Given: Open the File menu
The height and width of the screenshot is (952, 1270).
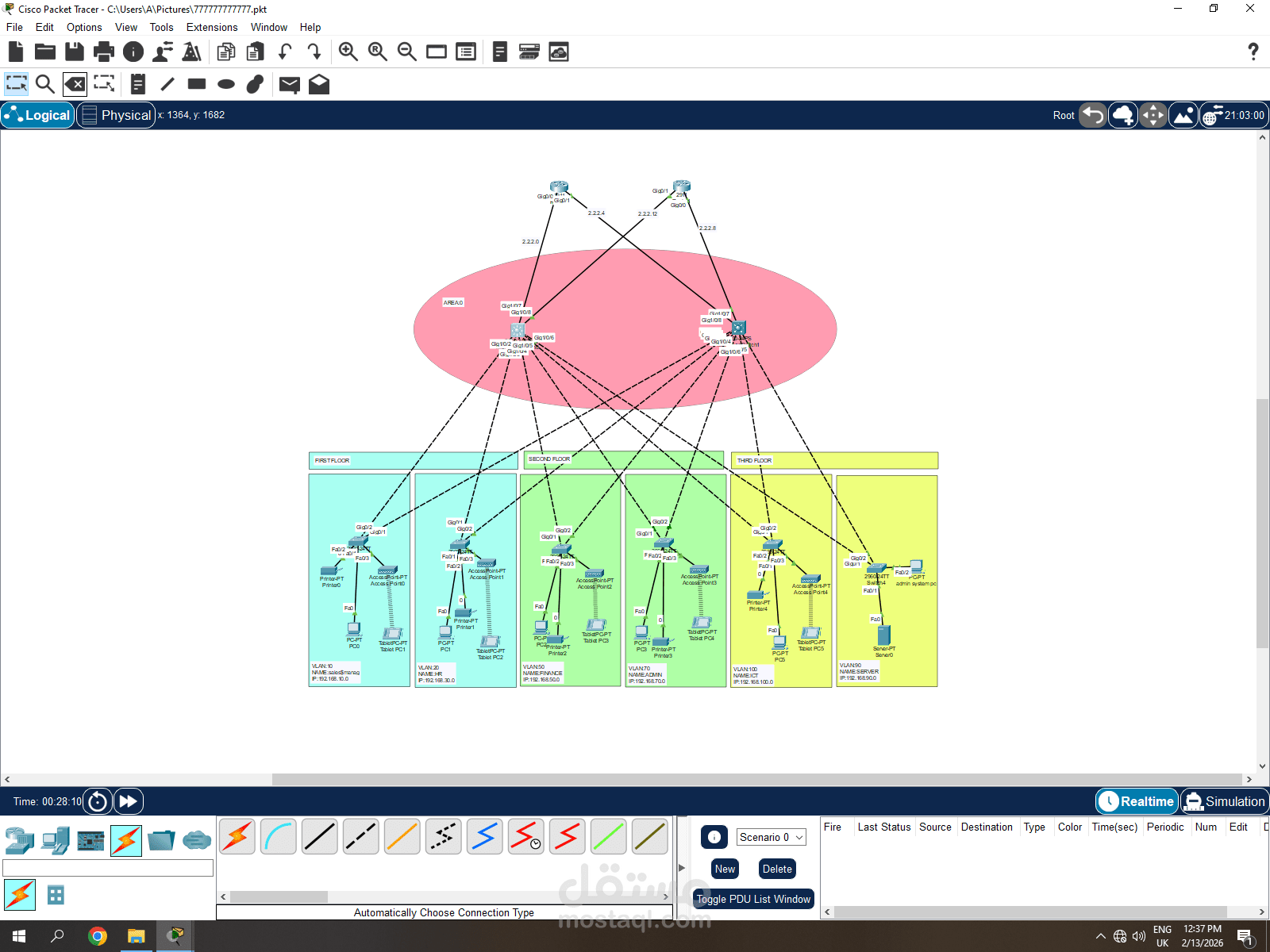Looking at the screenshot, I should tap(13, 27).
